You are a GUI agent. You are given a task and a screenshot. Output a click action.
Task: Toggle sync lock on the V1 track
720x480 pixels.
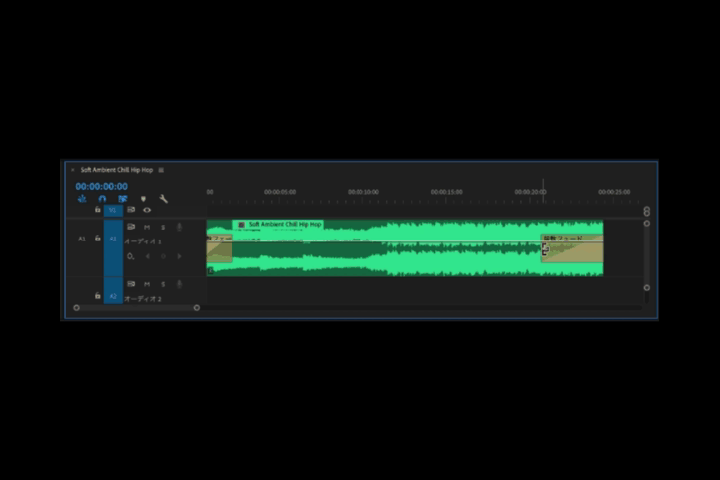pos(131,210)
